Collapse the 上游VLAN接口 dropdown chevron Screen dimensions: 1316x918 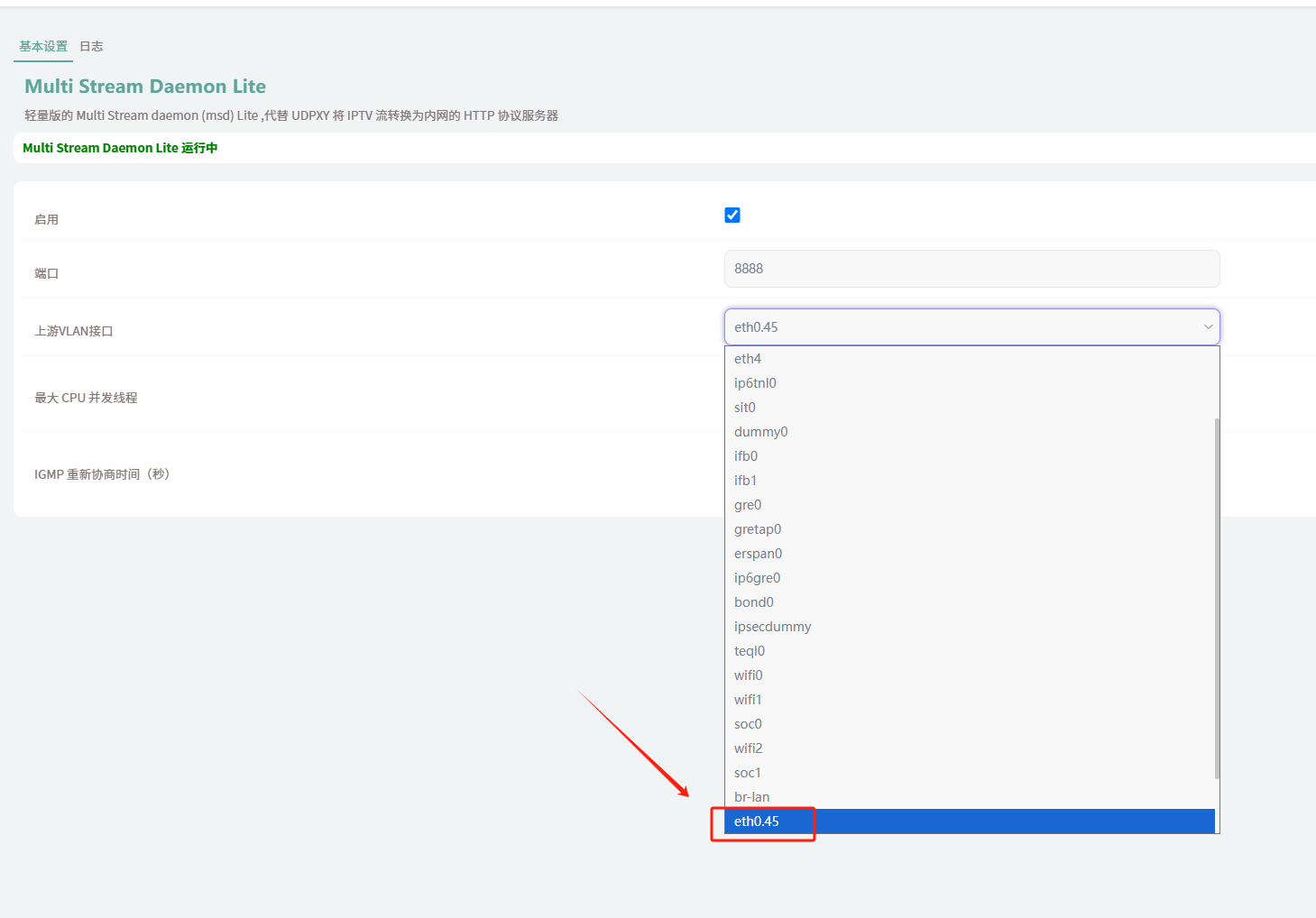pyautogui.click(x=1208, y=327)
